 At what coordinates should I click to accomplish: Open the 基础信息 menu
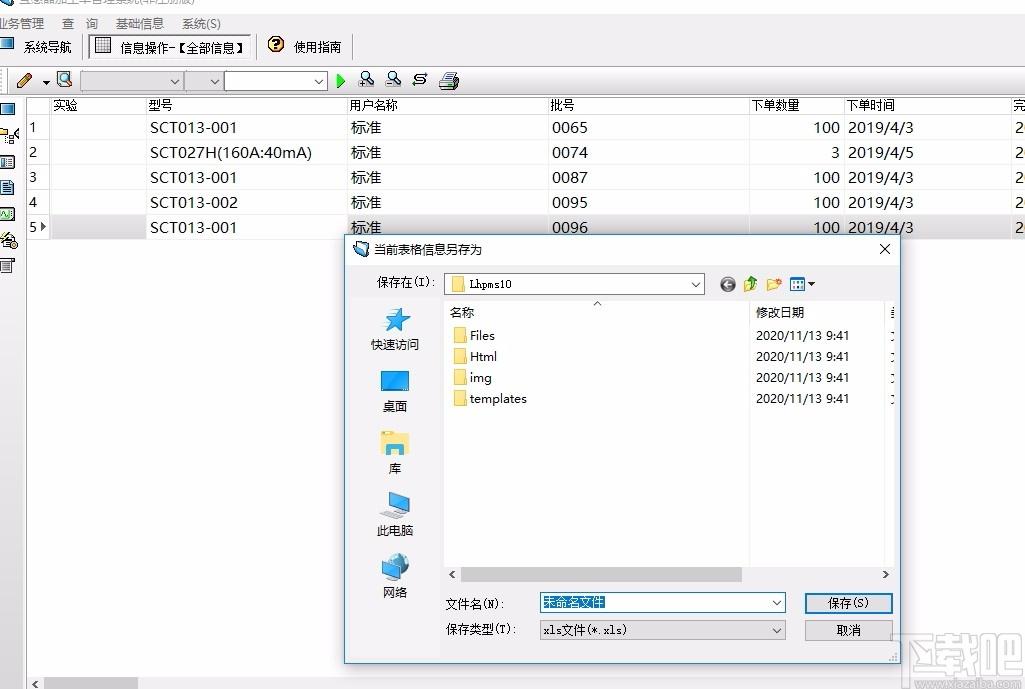[x=140, y=24]
